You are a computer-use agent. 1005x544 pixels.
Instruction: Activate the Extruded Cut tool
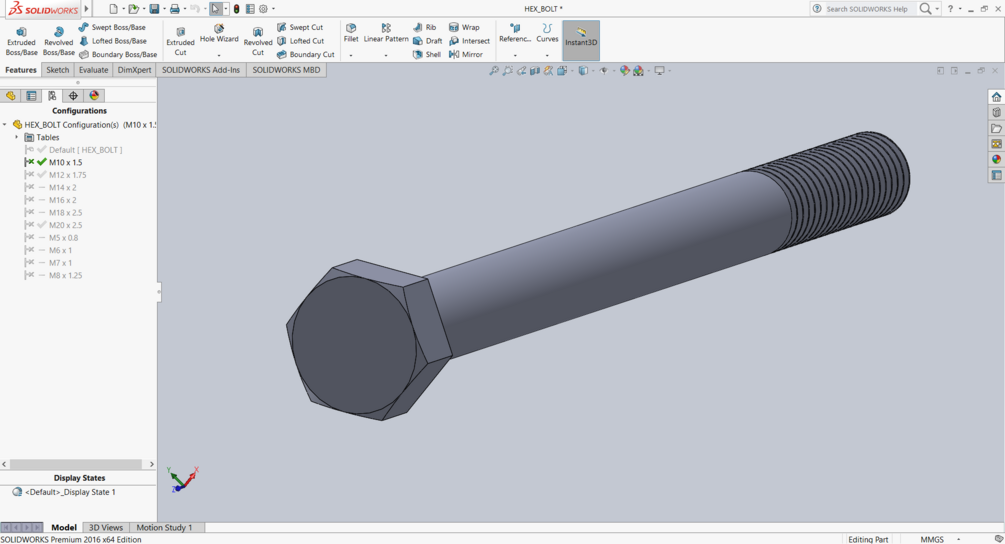(180, 41)
